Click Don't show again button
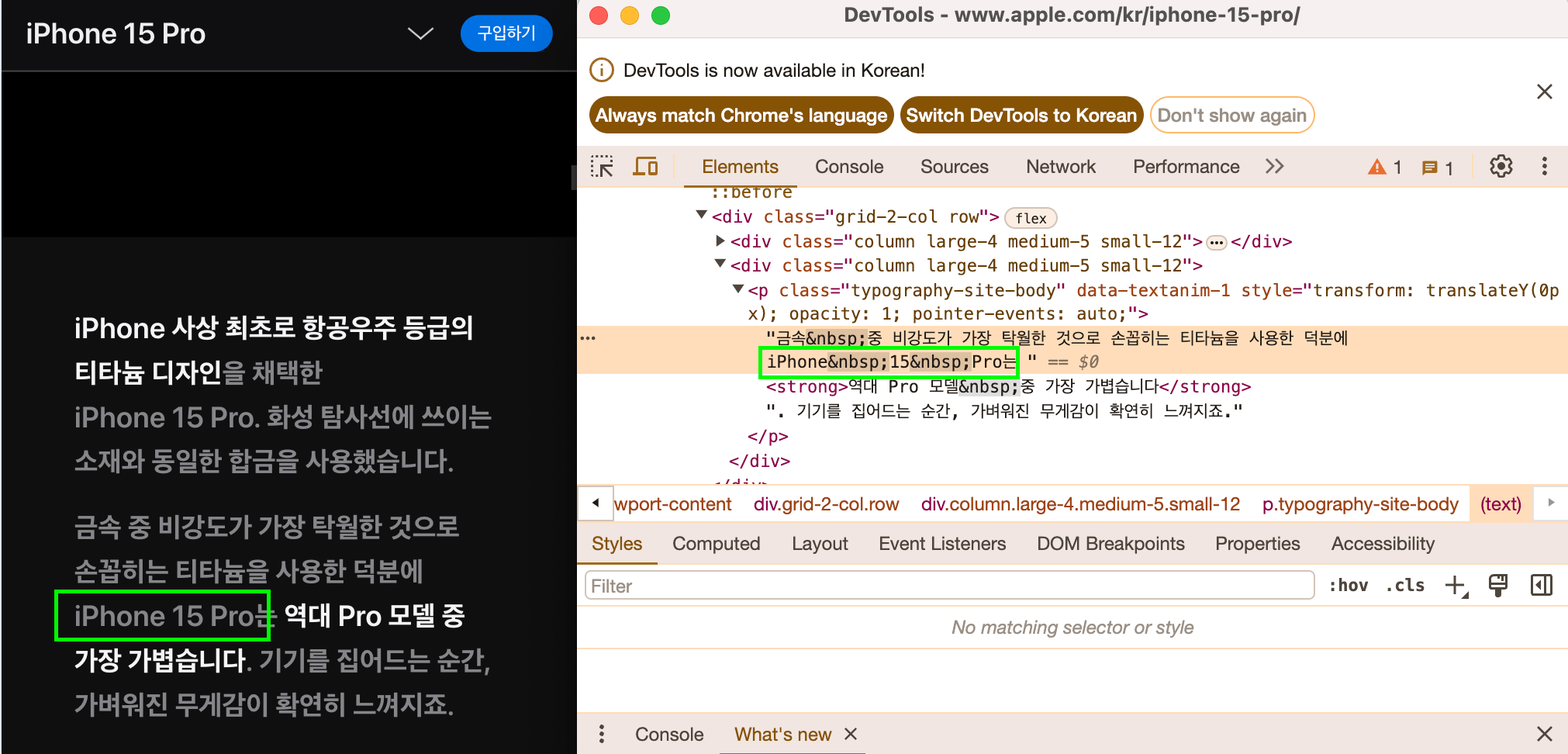Image resolution: width=1568 pixels, height=754 pixels. pos(1231,115)
